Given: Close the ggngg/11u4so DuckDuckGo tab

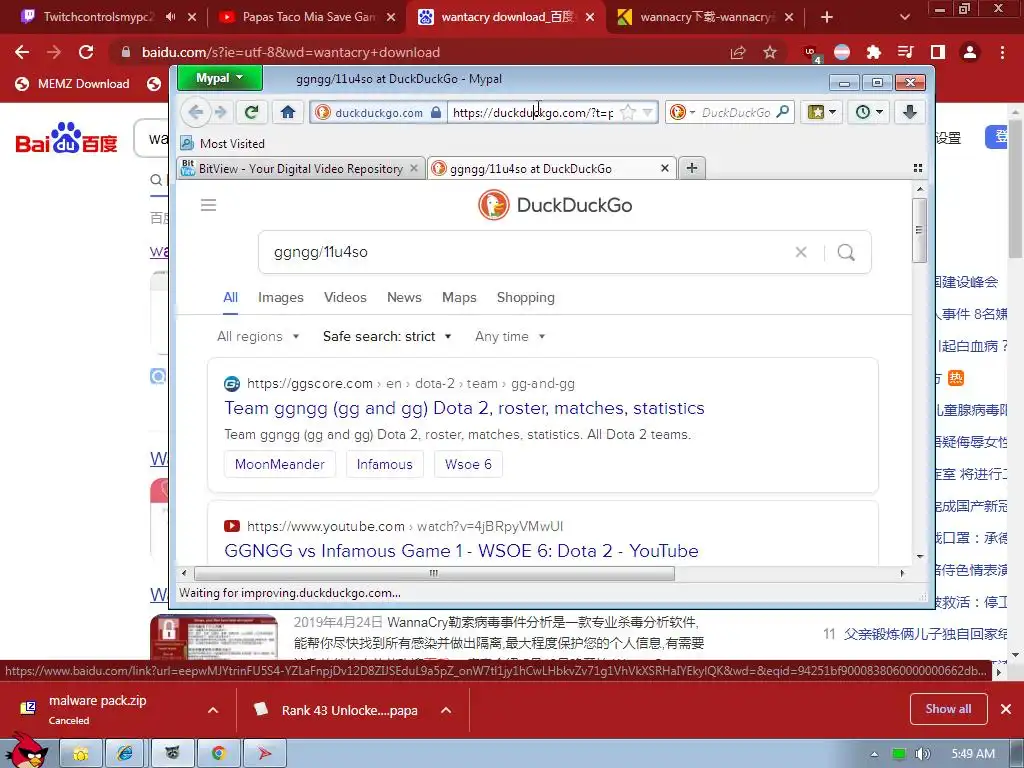Looking at the screenshot, I should 664,168.
